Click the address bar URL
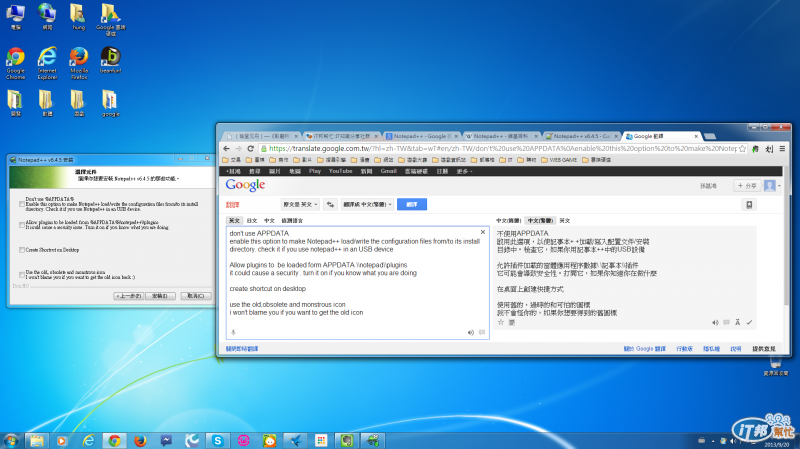Viewport: 800px width, 449px height. [x=503, y=148]
